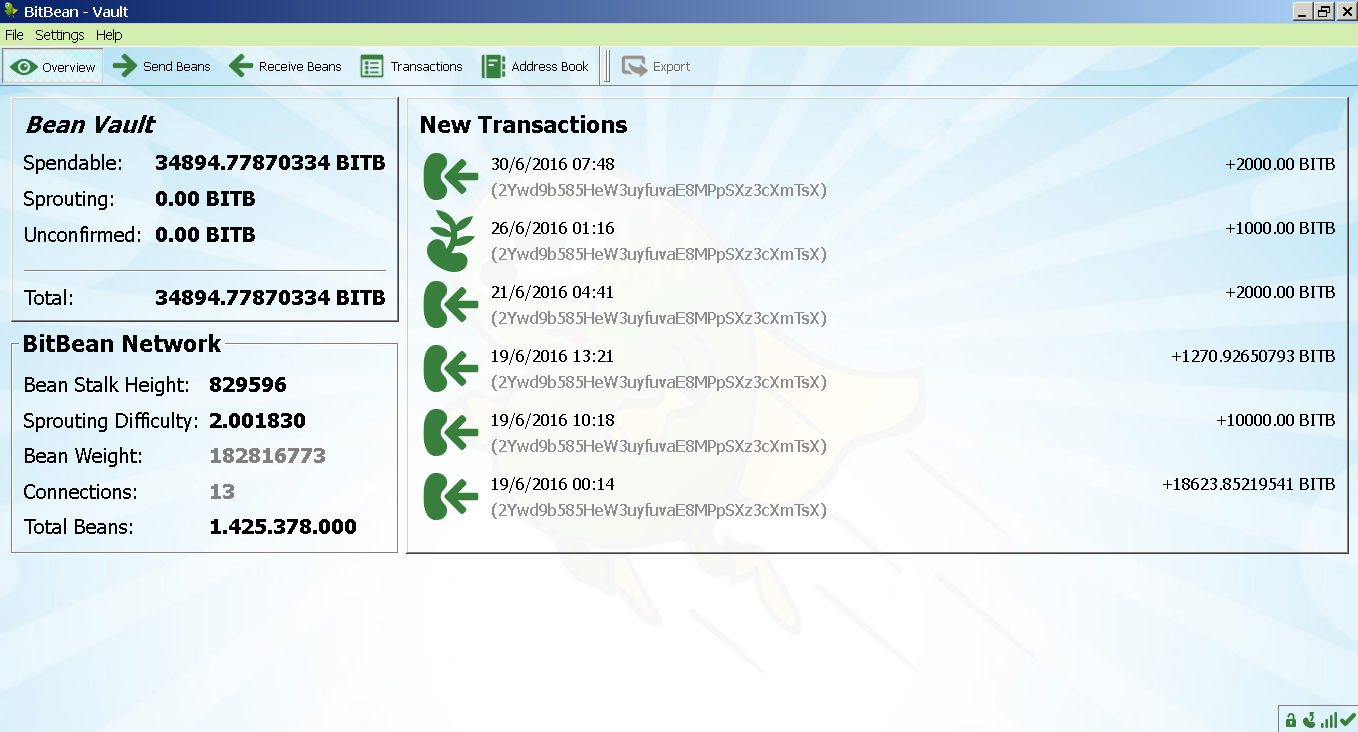Click the received icon for 21/6/2016 04:41 transaction

[x=449, y=305]
